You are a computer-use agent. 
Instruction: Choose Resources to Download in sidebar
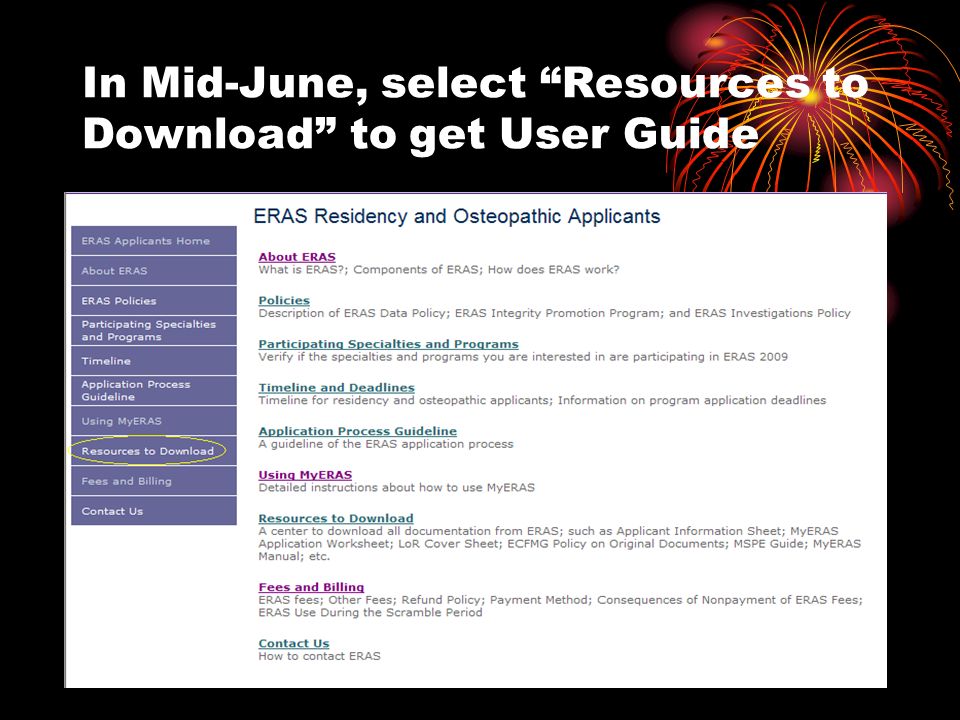click(154, 451)
